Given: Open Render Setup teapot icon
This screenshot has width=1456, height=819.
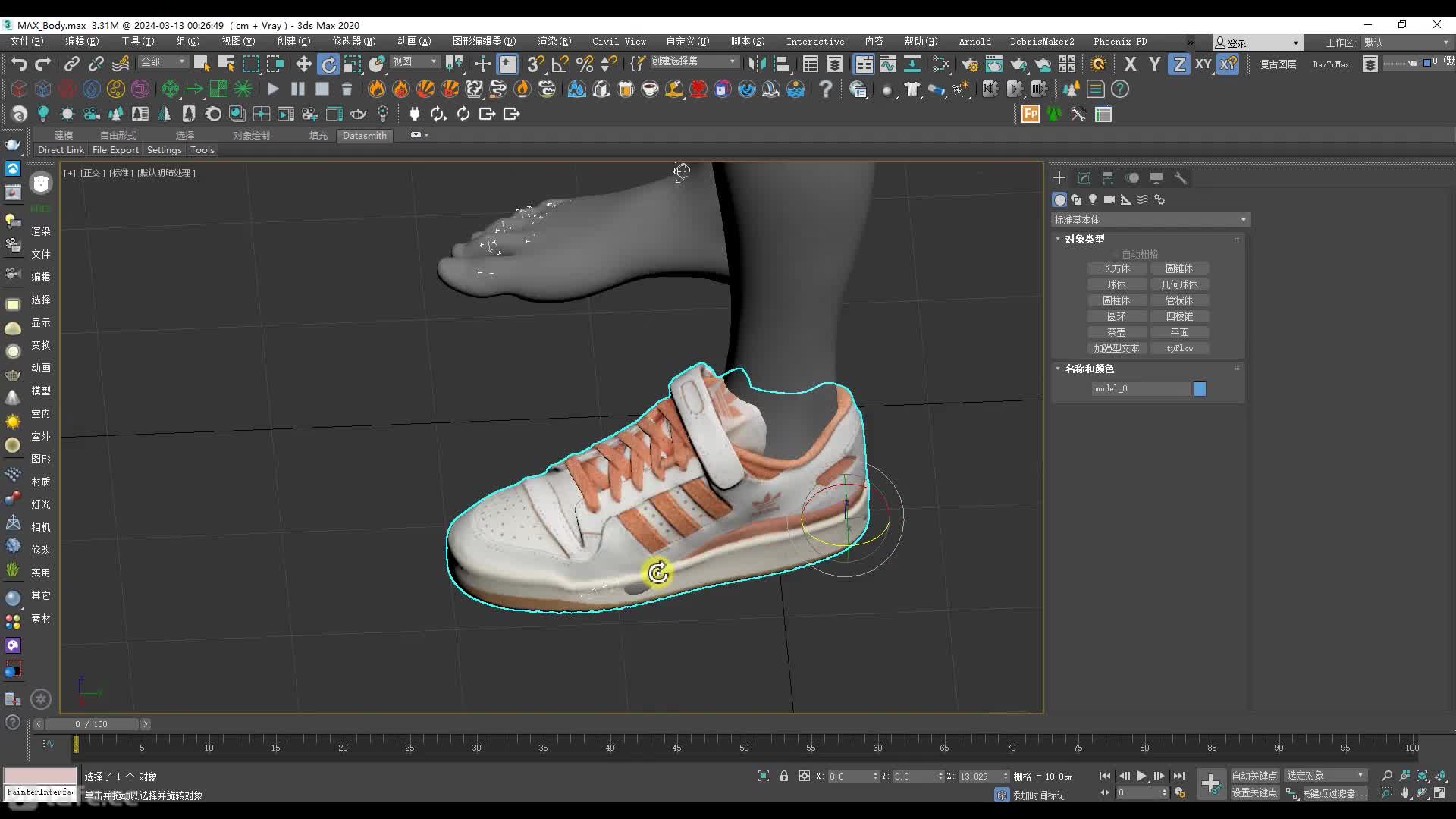Looking at the screenshot, I should [x=969, y=64].
